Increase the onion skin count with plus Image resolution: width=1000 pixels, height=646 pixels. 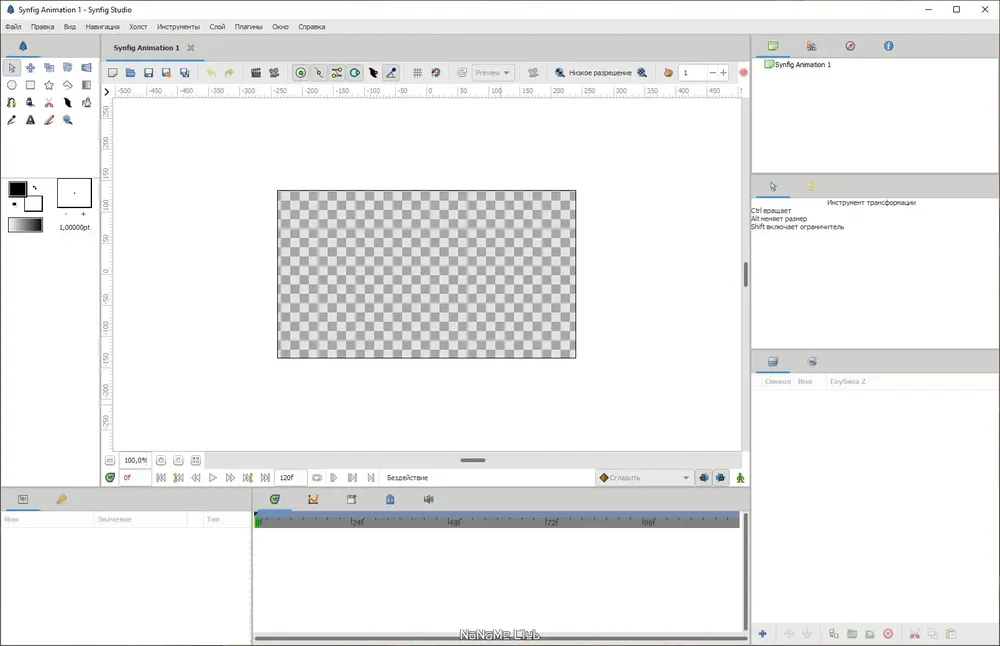click(723, 73)
